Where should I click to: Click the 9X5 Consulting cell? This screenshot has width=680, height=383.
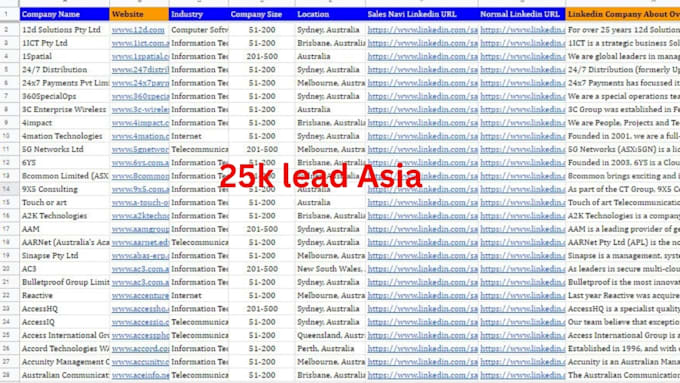(64, 189)
